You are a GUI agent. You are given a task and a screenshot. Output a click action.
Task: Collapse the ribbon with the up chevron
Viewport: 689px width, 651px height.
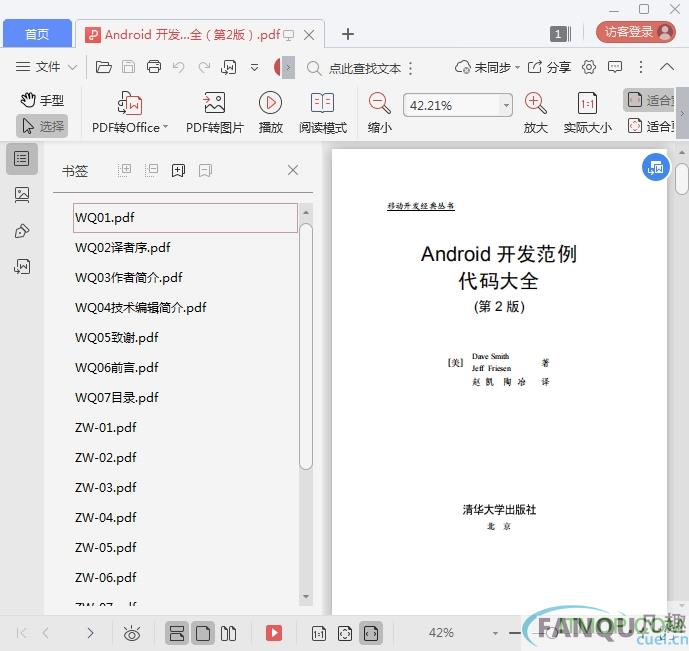coord(667,67)
